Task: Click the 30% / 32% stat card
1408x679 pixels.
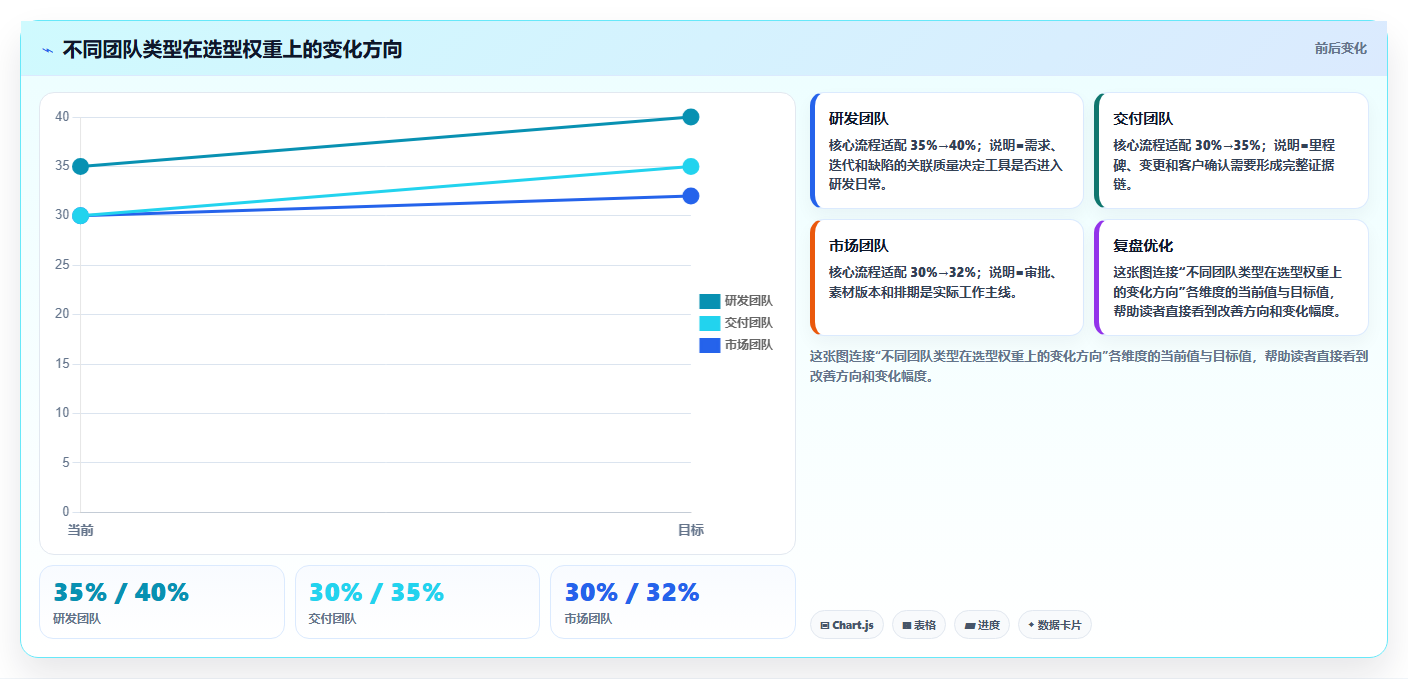Action: tap(673, 602)
